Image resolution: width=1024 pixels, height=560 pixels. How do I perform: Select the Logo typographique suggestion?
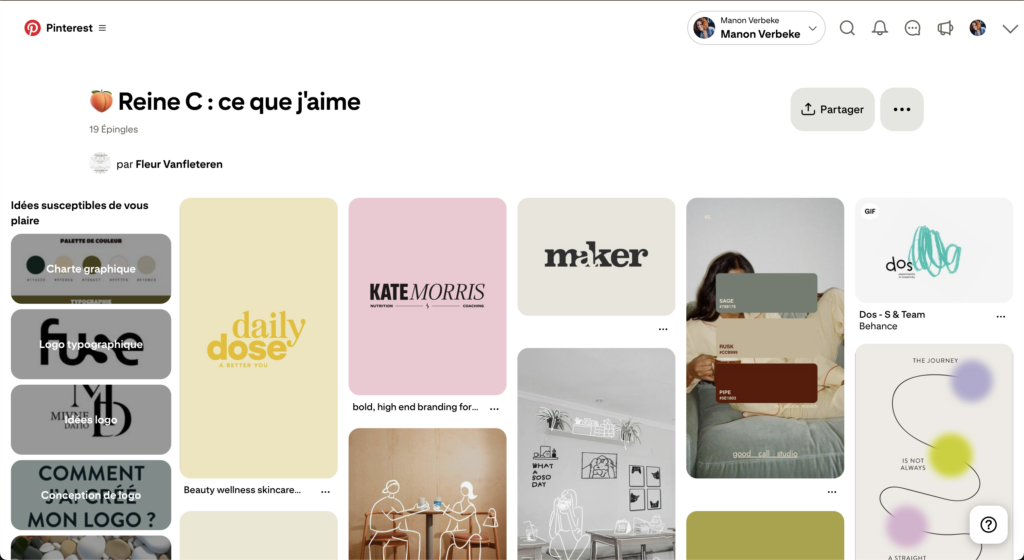[x=91, y=344]
